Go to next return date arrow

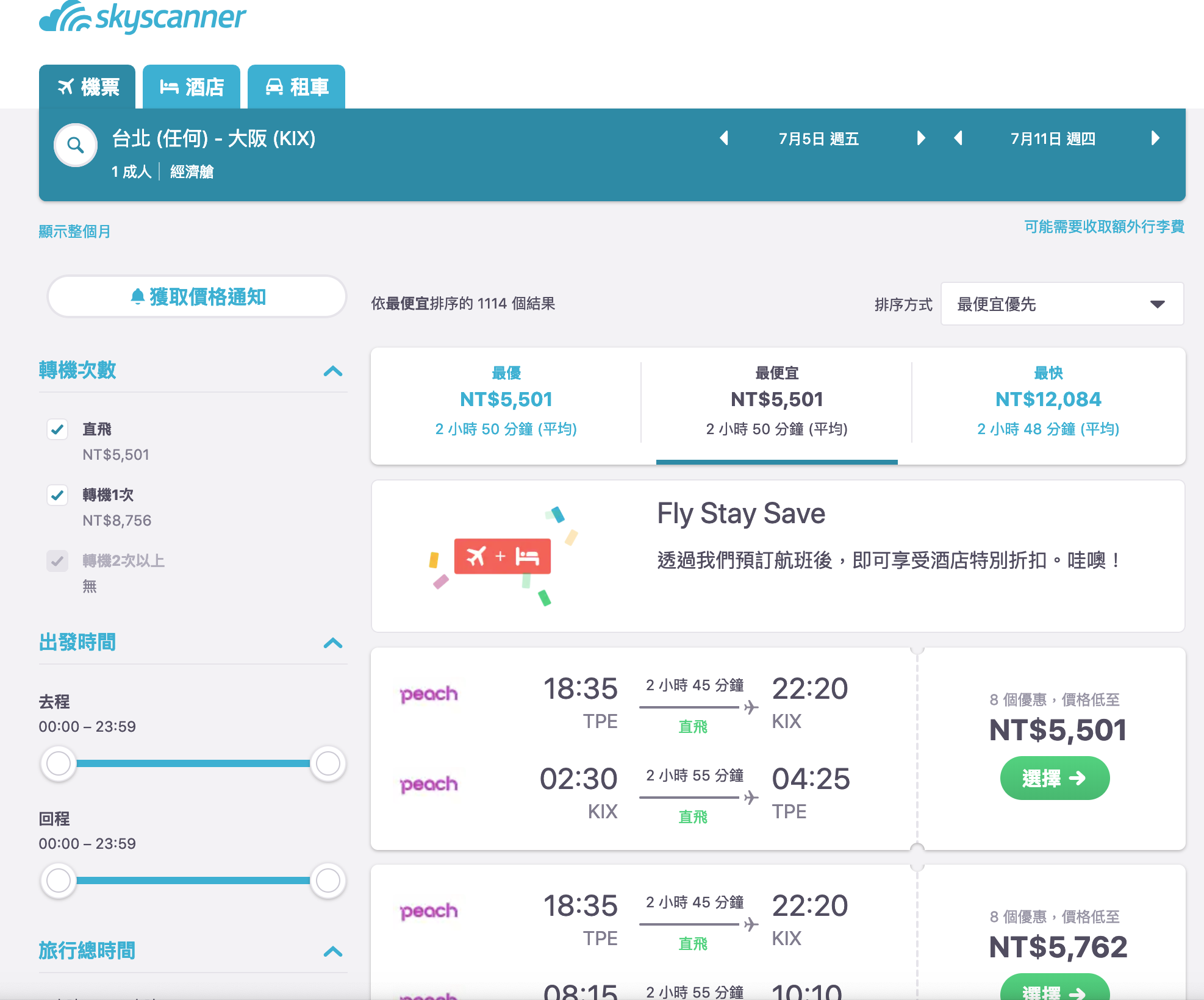tap(1155, 138)
